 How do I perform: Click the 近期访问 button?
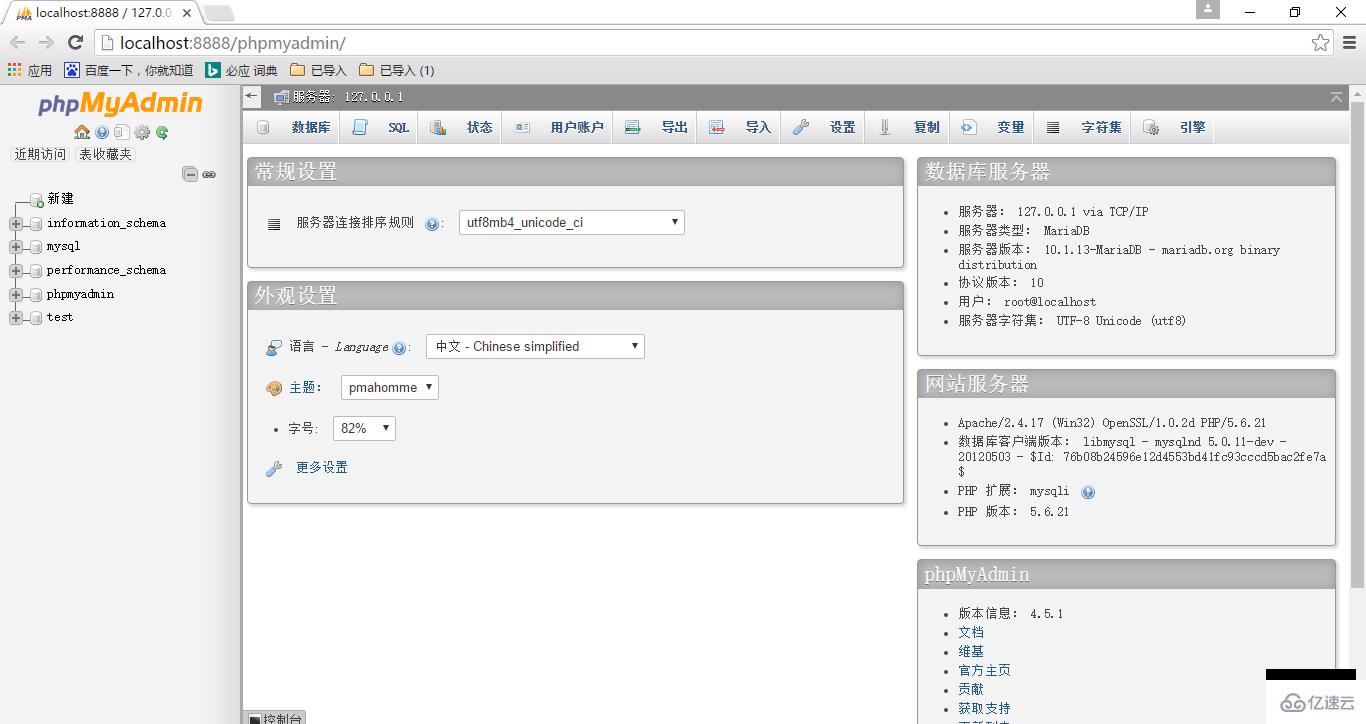point(40,154)
